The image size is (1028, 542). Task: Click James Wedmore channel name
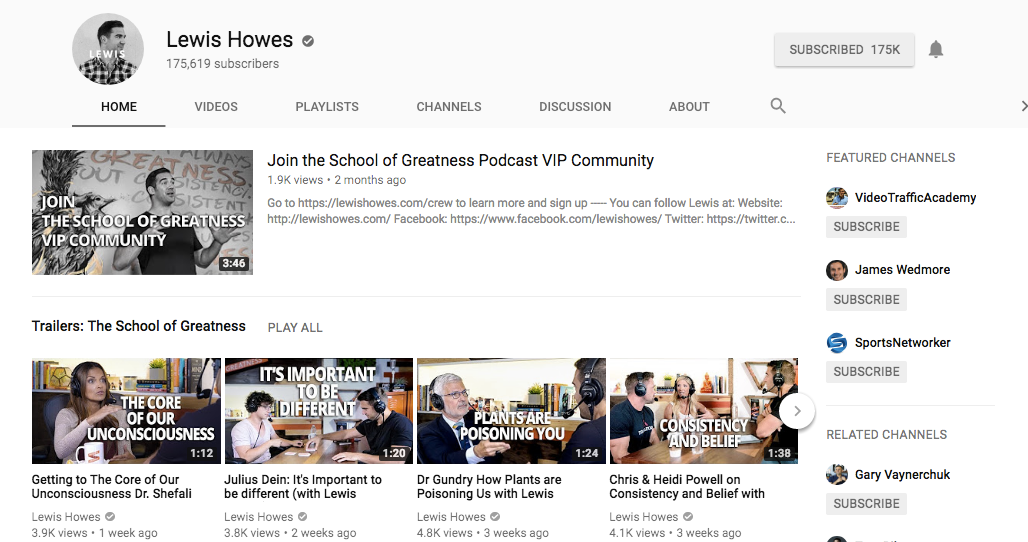(902, 270)
